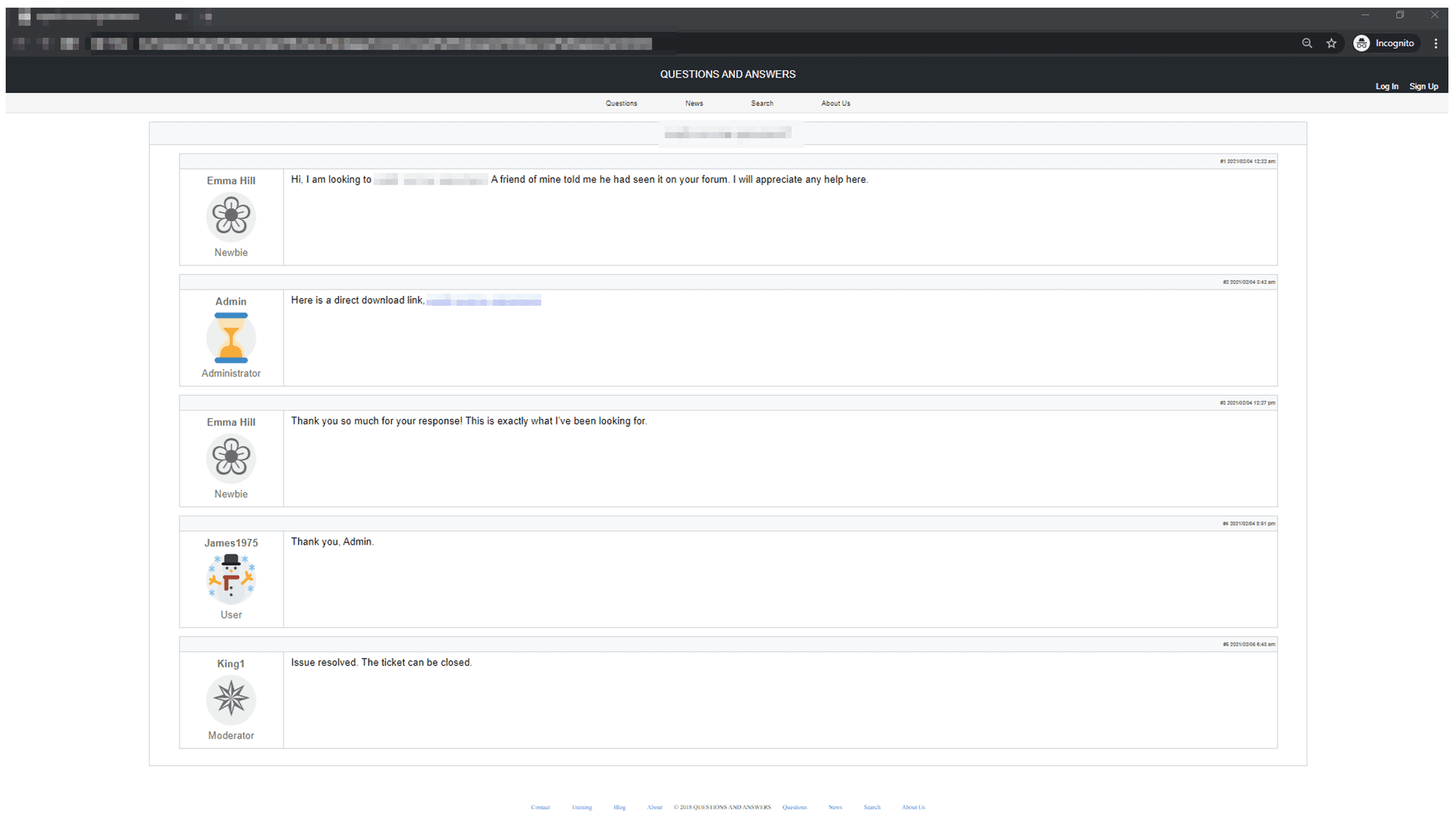Open the Questions tab in top navigation
The height and width of the screenshot is (828, 1456).
pyautogui.click(x=621, y=103)
